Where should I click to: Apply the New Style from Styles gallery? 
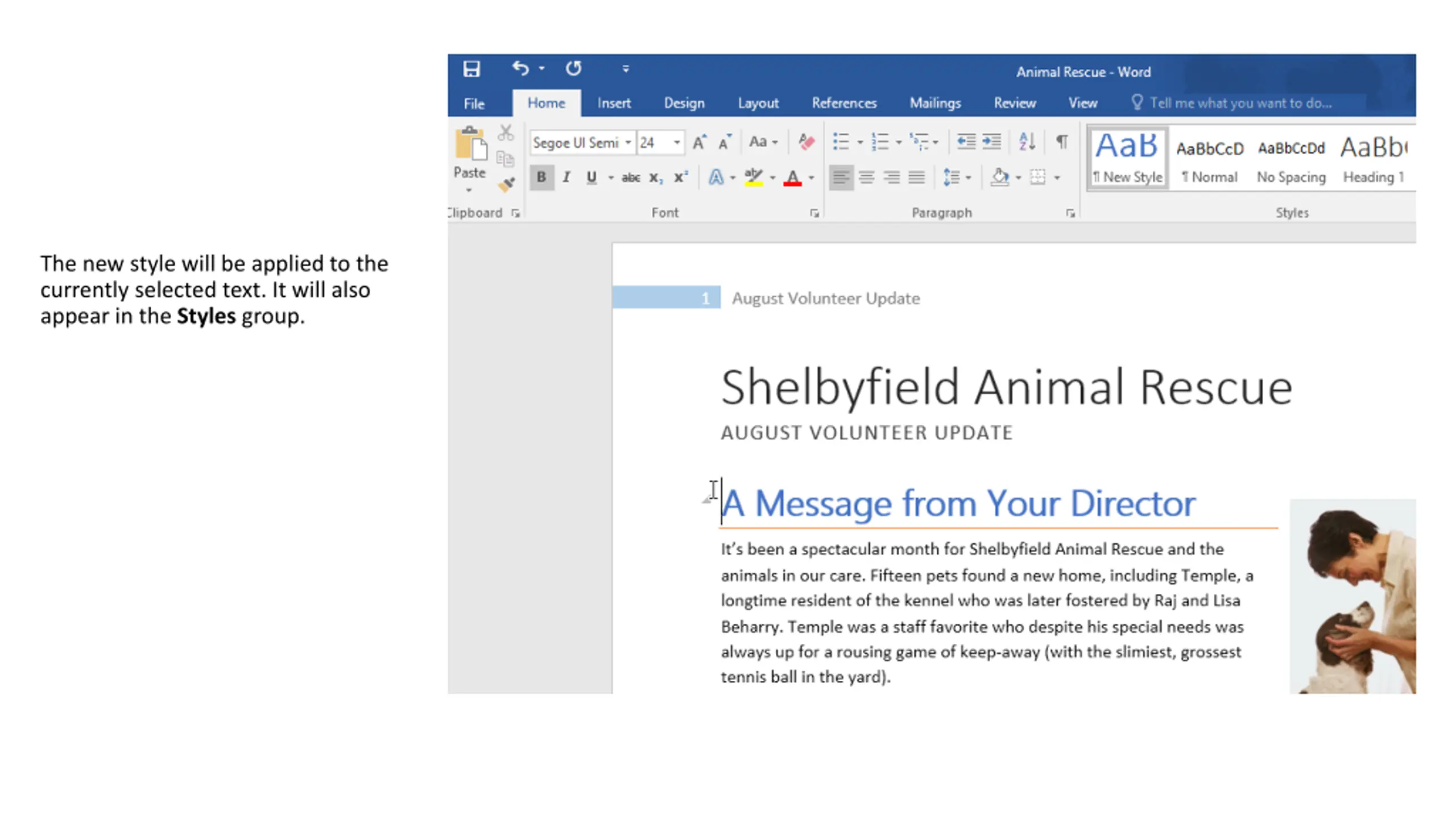[x=1128, y=158]
